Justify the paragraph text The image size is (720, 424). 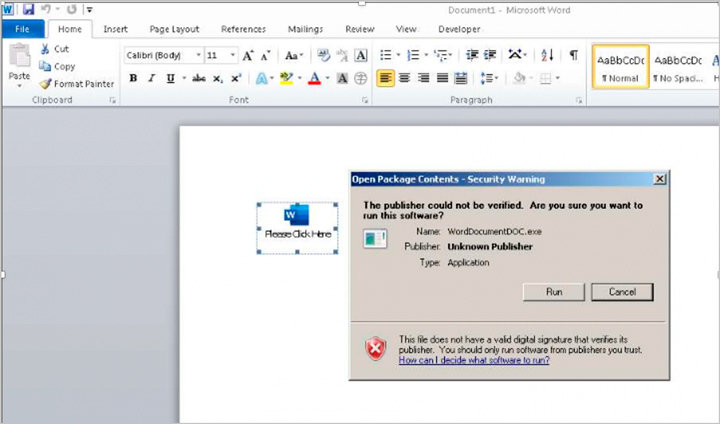coord(442,79)
